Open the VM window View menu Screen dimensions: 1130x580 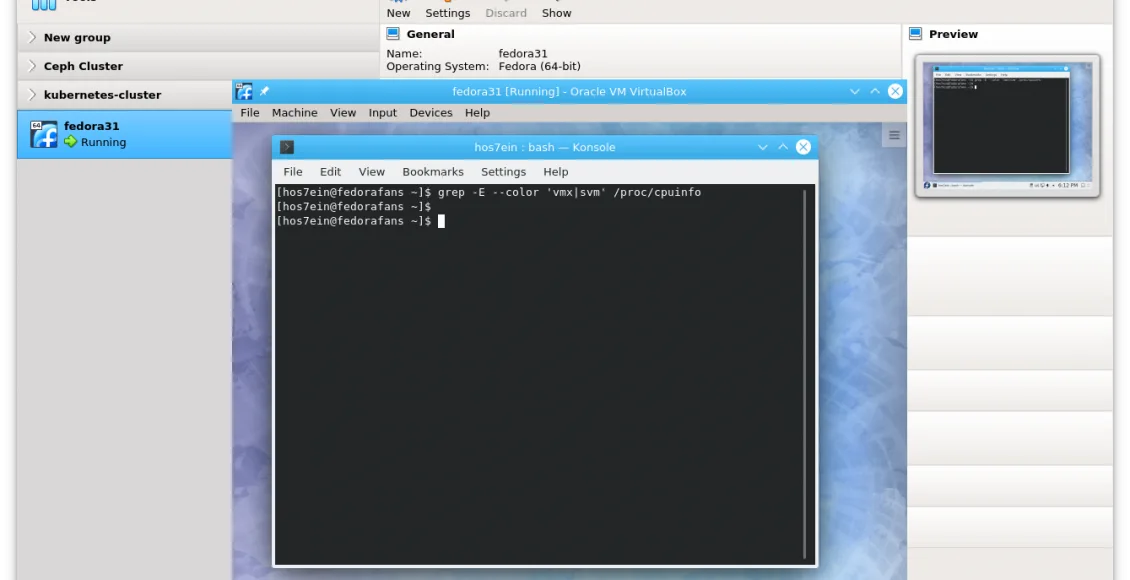(x=342, y=112)
